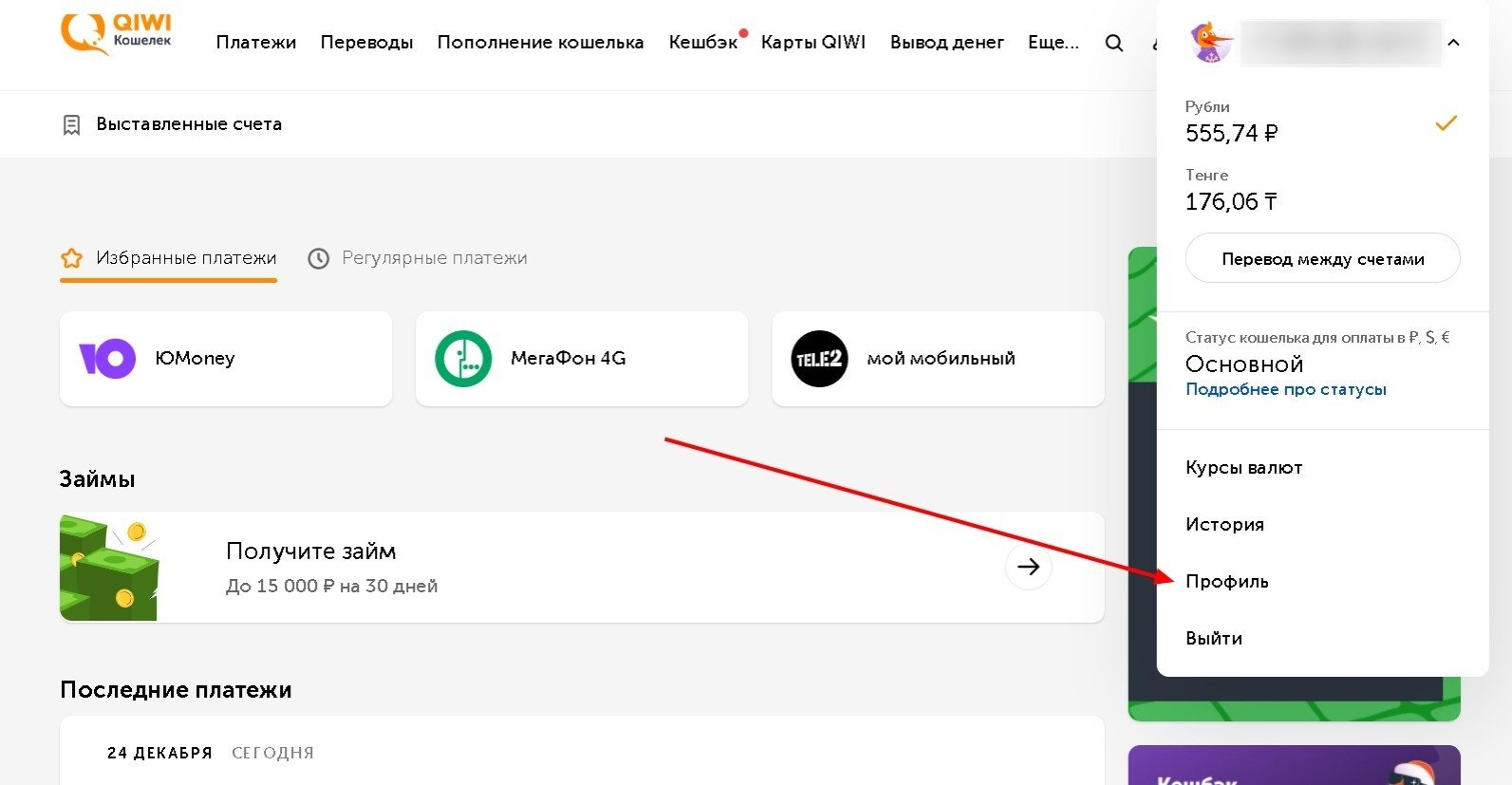The image size is (1512, 785).
Task: Click Выйти to log out
Action: [1213, 639]
